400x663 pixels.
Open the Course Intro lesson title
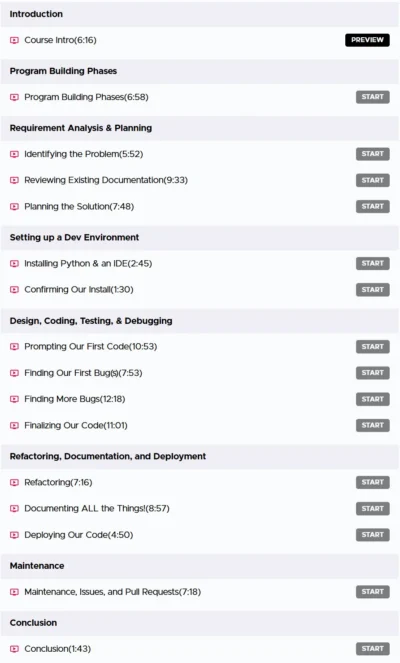tap(60, 40)
